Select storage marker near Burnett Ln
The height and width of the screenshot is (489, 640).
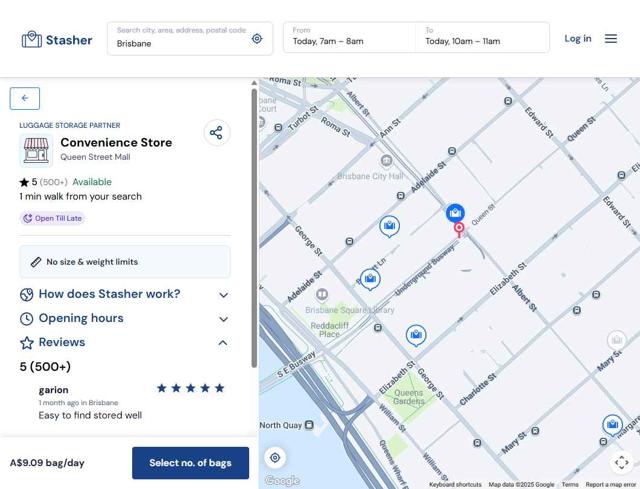[x=370, y=279]
